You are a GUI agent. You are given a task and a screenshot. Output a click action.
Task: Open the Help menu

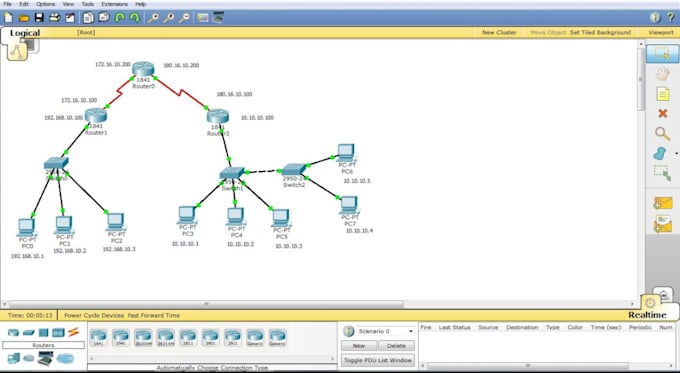pyautogui.click(x=141, y=4)
